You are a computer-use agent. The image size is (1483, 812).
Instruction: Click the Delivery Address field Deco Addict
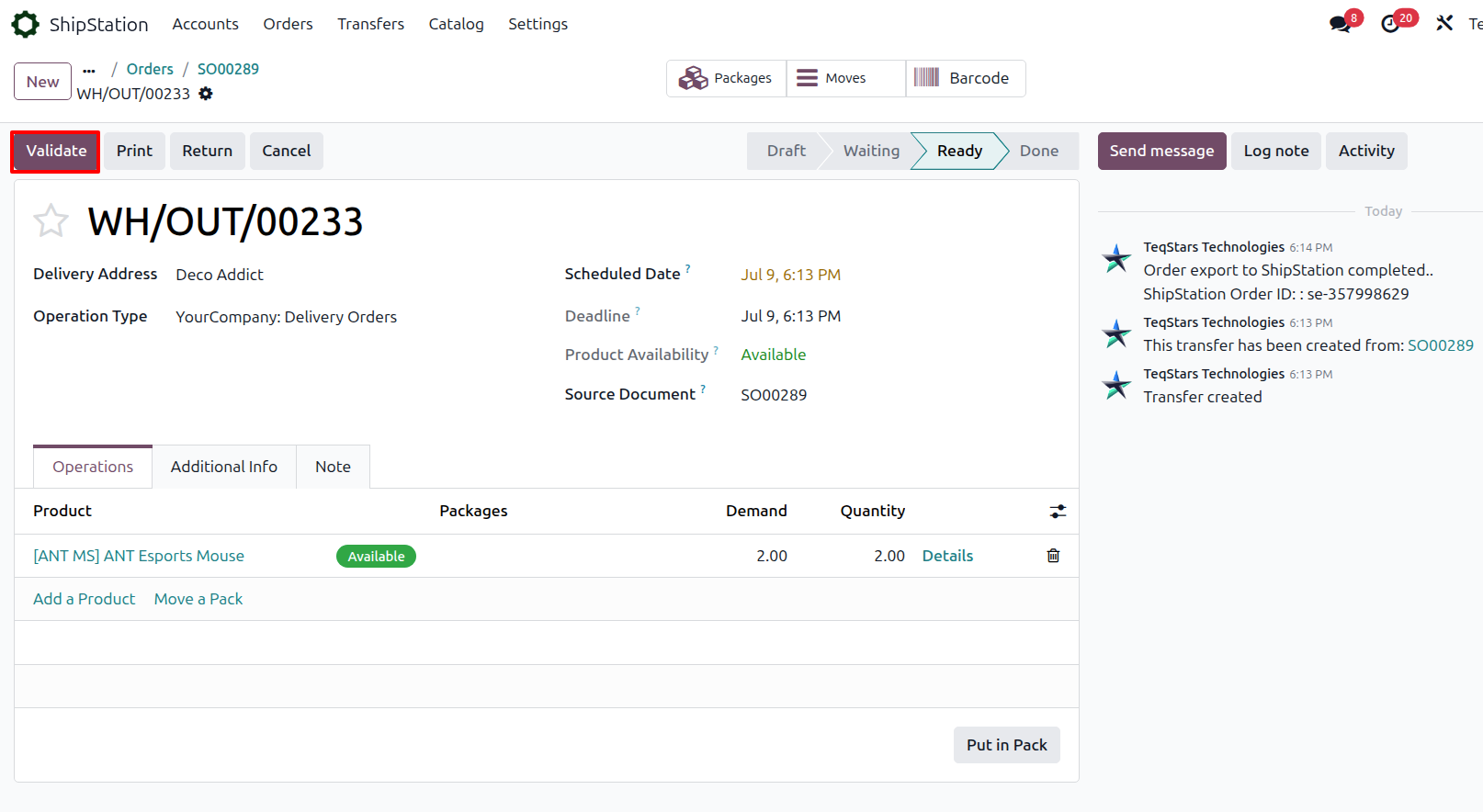pyautogui.click(x=220, y=275)
